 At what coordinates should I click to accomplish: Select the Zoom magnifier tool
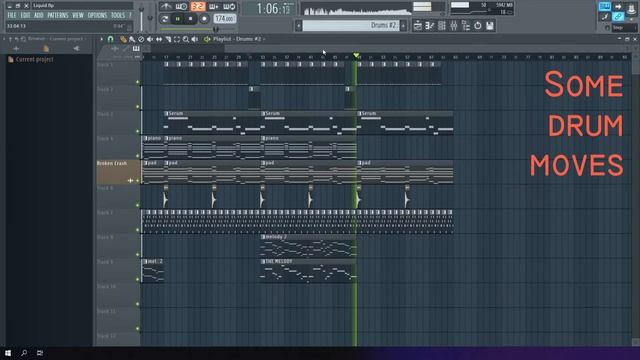click(186, 39)
